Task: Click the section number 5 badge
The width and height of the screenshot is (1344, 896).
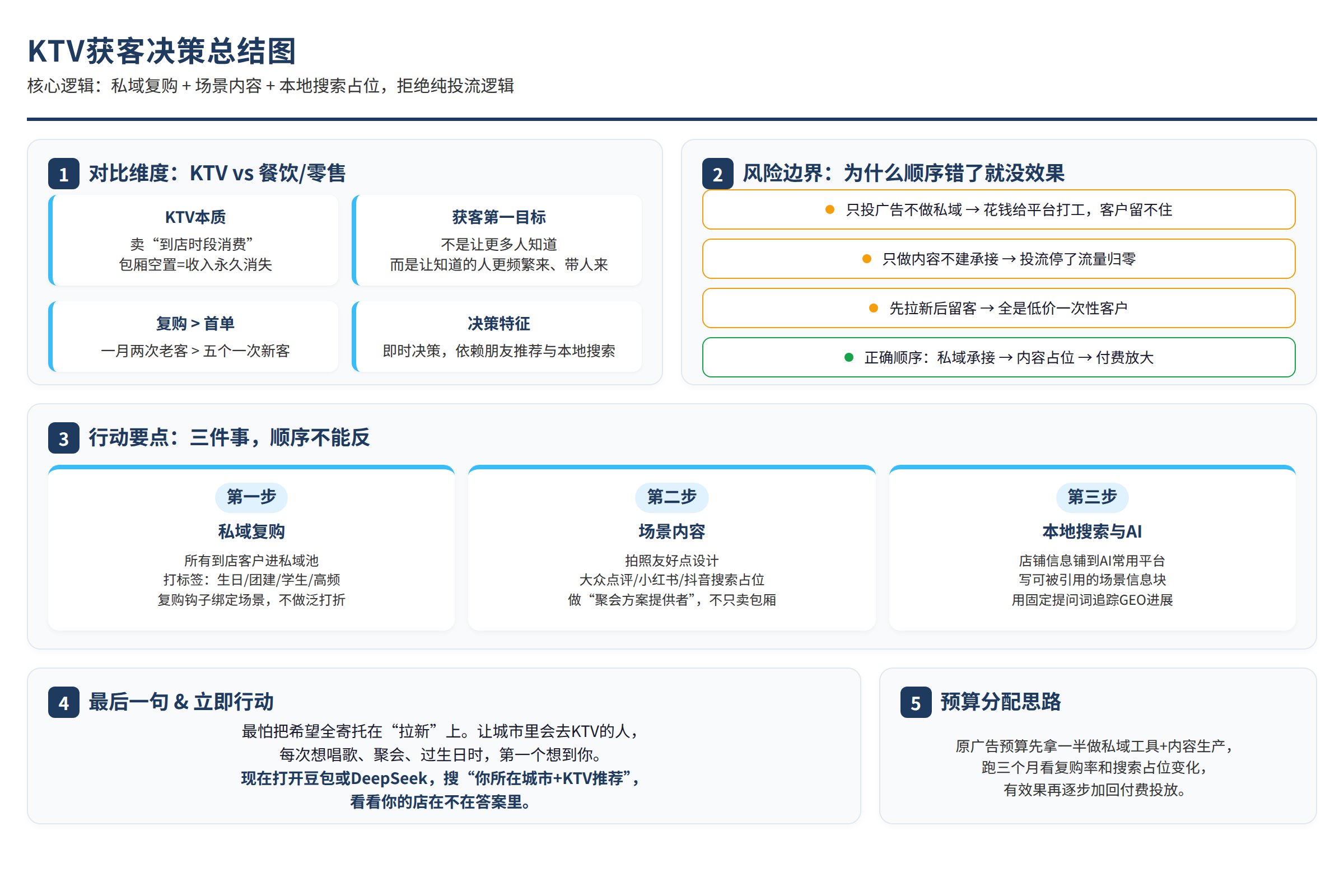Action: tap(916, 703)
